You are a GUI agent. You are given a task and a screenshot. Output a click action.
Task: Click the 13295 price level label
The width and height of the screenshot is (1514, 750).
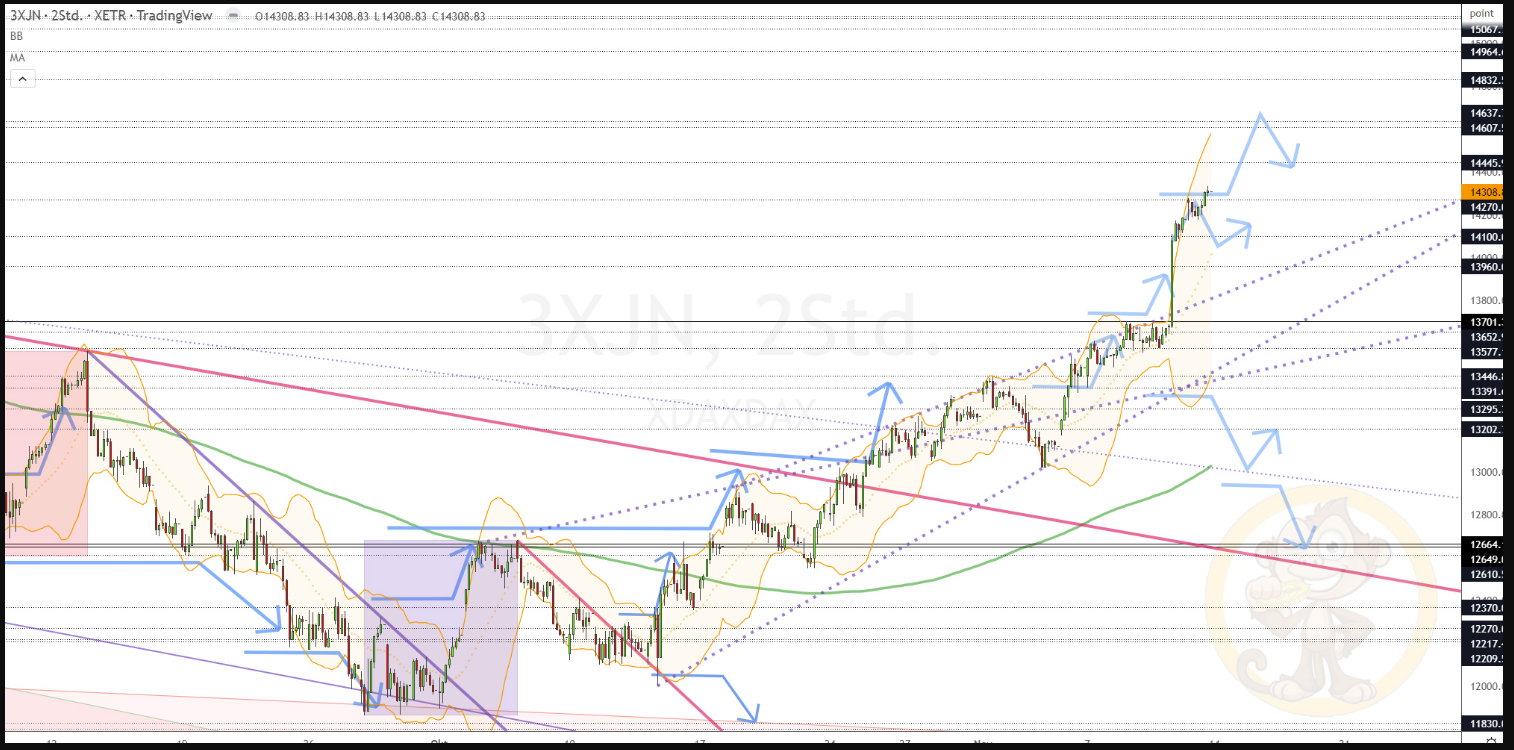click(x=1483, y=410)
